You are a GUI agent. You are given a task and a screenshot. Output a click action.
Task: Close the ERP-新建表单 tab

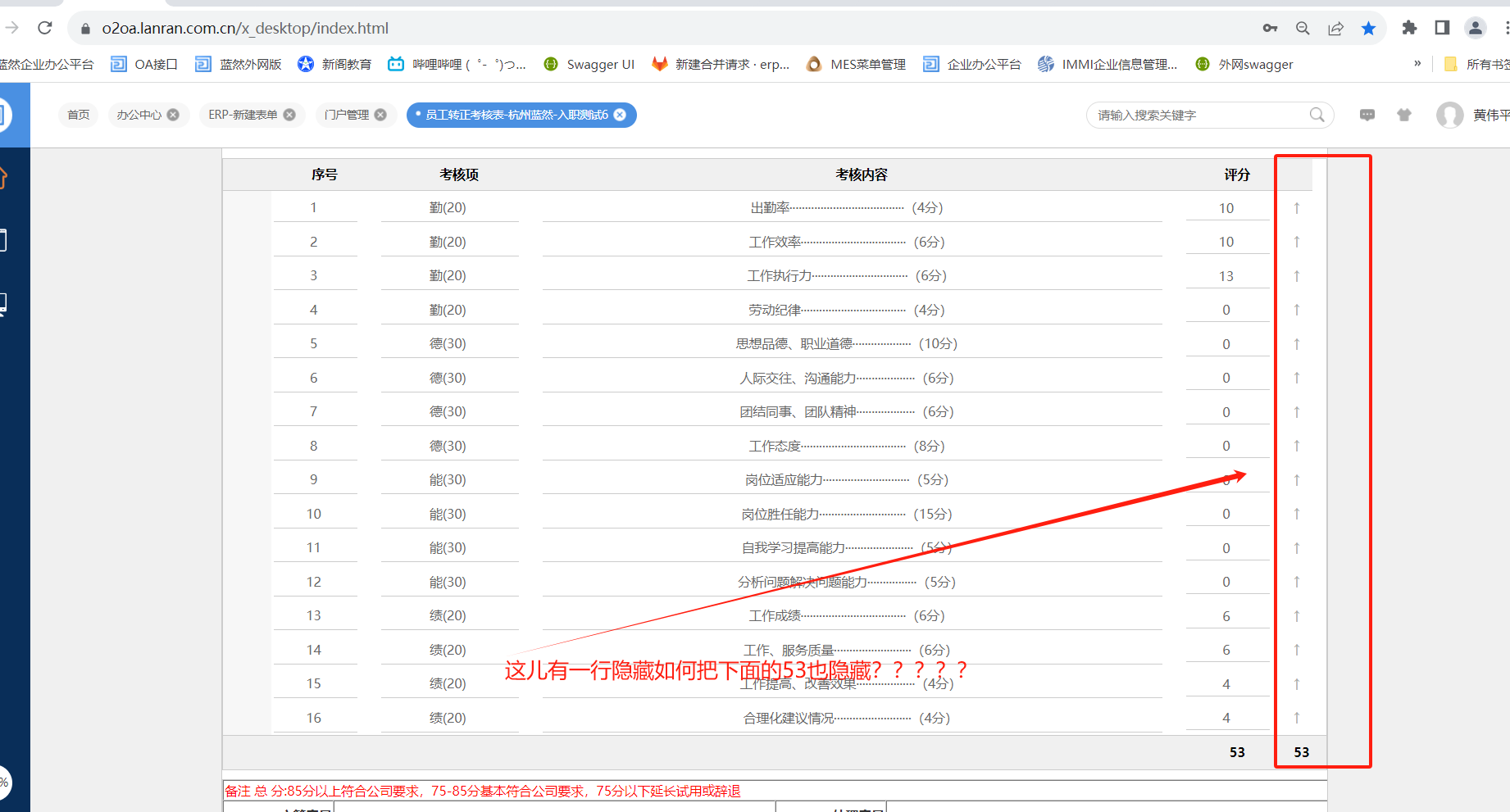(x=289, y=115)
